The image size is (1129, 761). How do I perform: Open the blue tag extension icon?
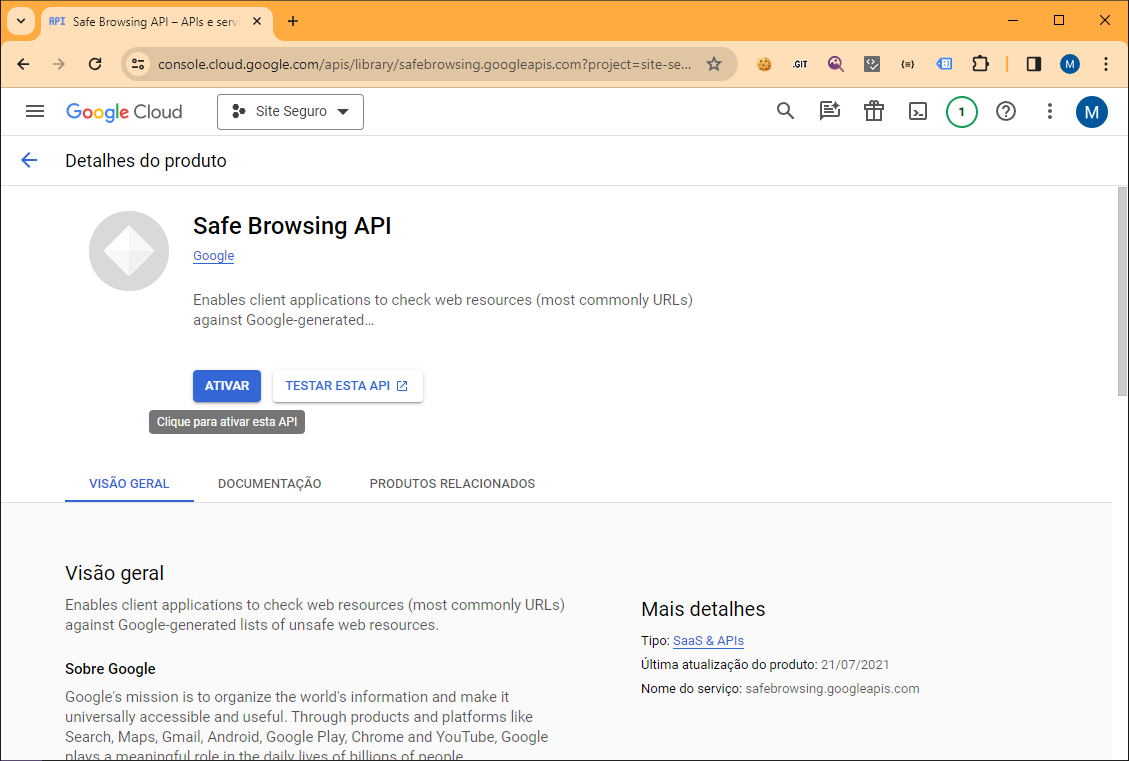[944, 64]
